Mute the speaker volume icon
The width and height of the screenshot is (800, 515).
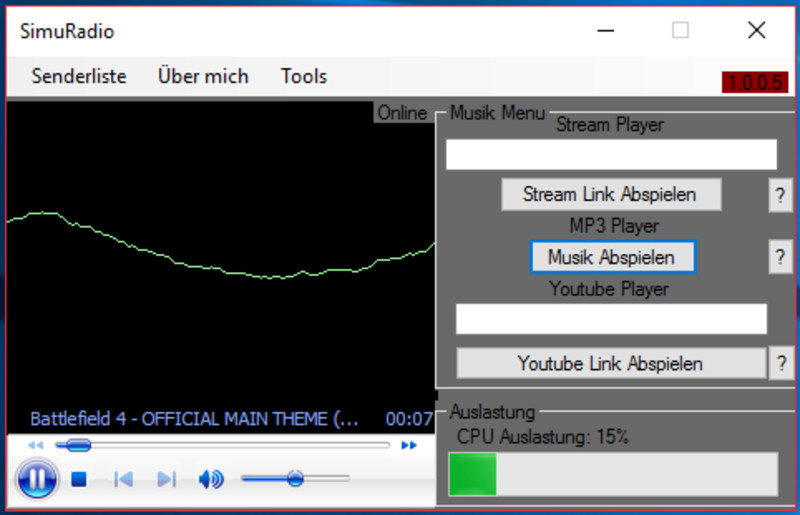210,480
